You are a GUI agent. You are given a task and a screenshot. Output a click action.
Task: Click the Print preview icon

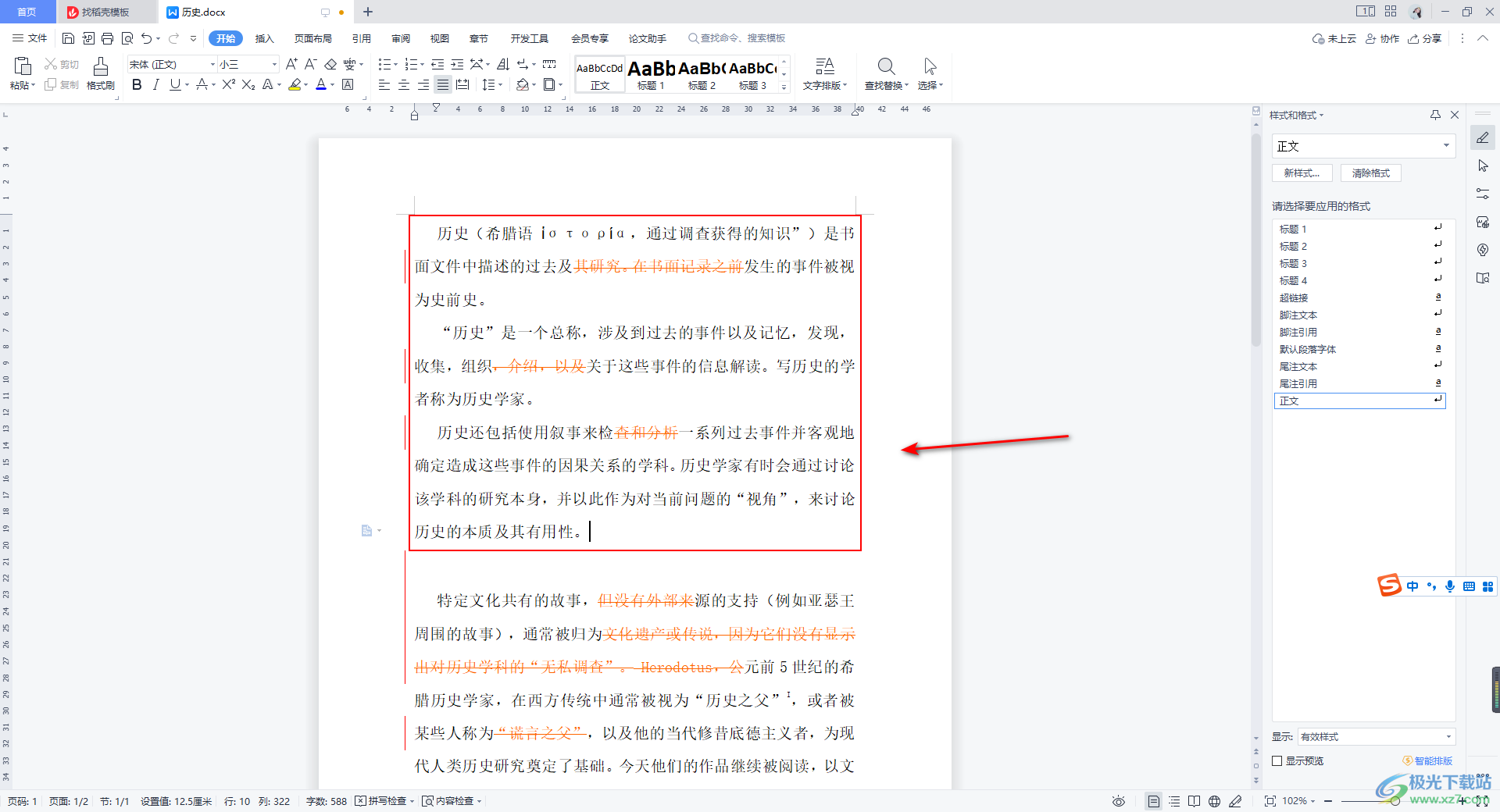[127, 38]
